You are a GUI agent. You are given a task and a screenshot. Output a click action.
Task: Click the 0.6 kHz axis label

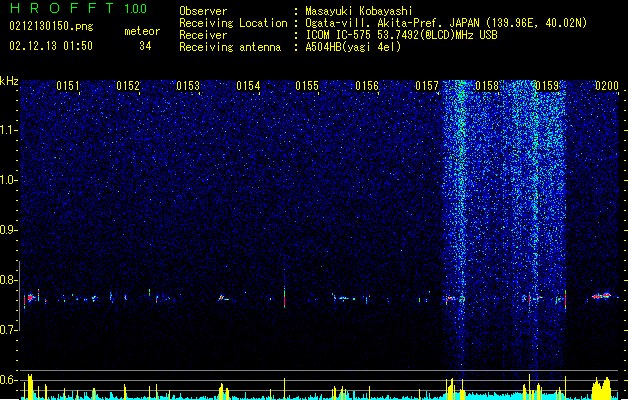9,380
